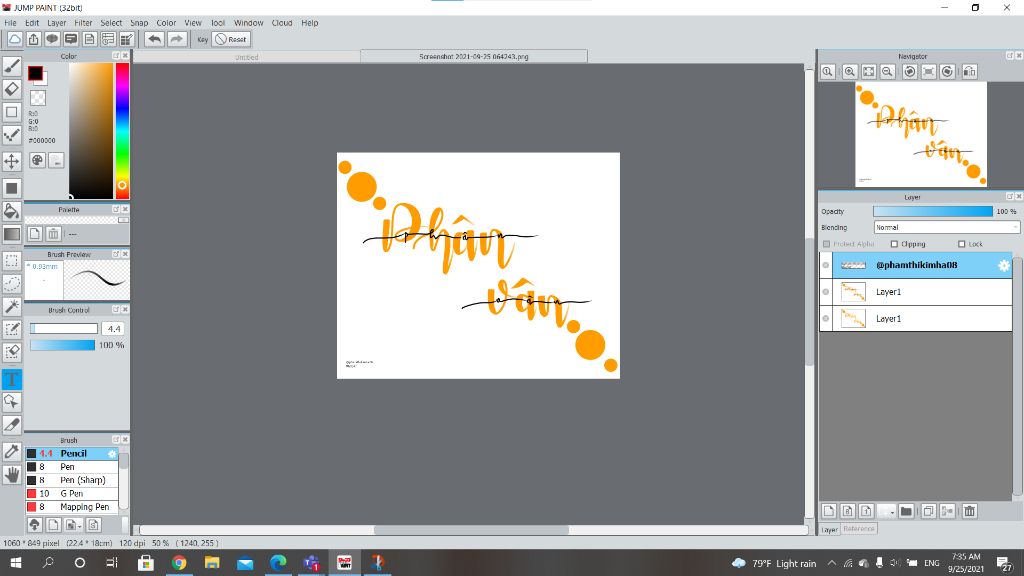Select the Gradient tool

[12, 234]
